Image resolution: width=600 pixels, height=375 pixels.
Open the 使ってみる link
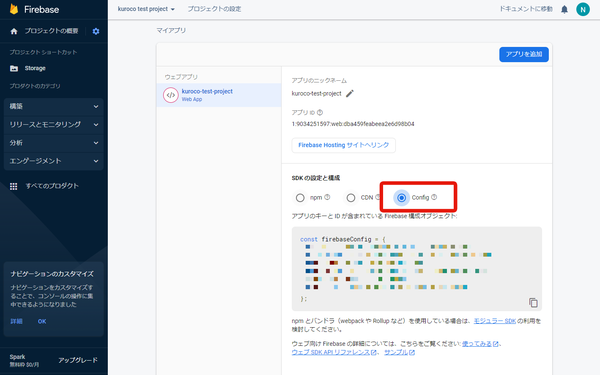tap(480, 344)
